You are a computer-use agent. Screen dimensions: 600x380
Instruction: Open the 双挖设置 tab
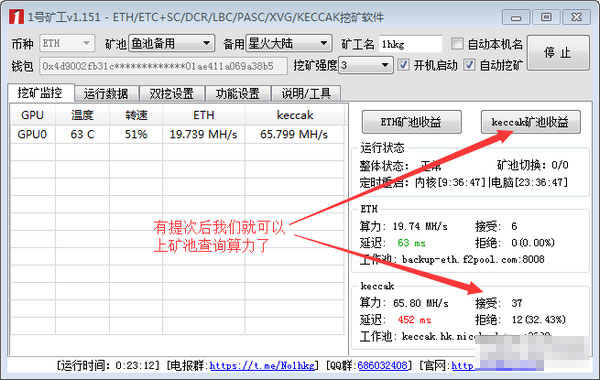[x=172, y=94]
